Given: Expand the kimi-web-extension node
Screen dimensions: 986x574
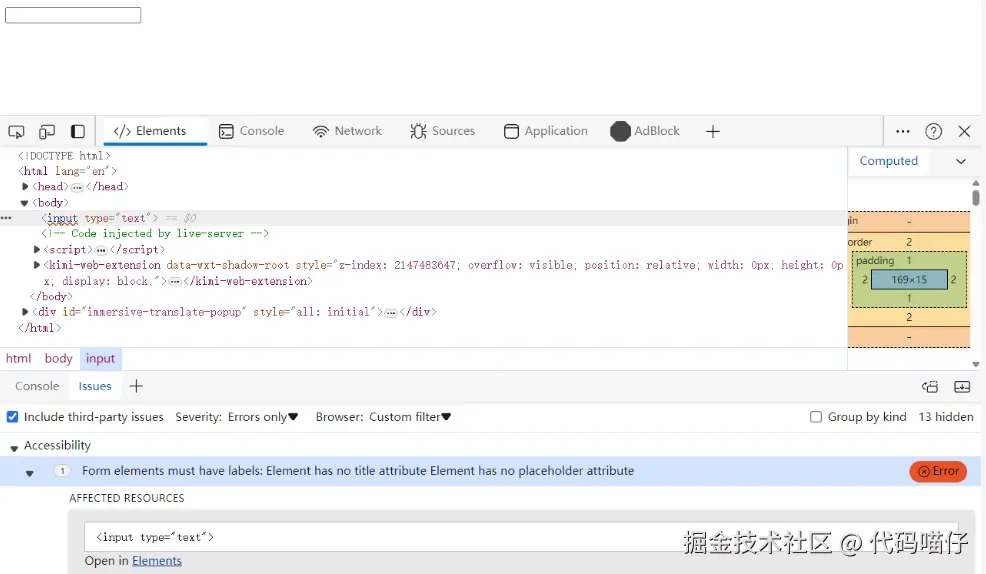Looking at the screenshot, I should [x=36, y=265].
